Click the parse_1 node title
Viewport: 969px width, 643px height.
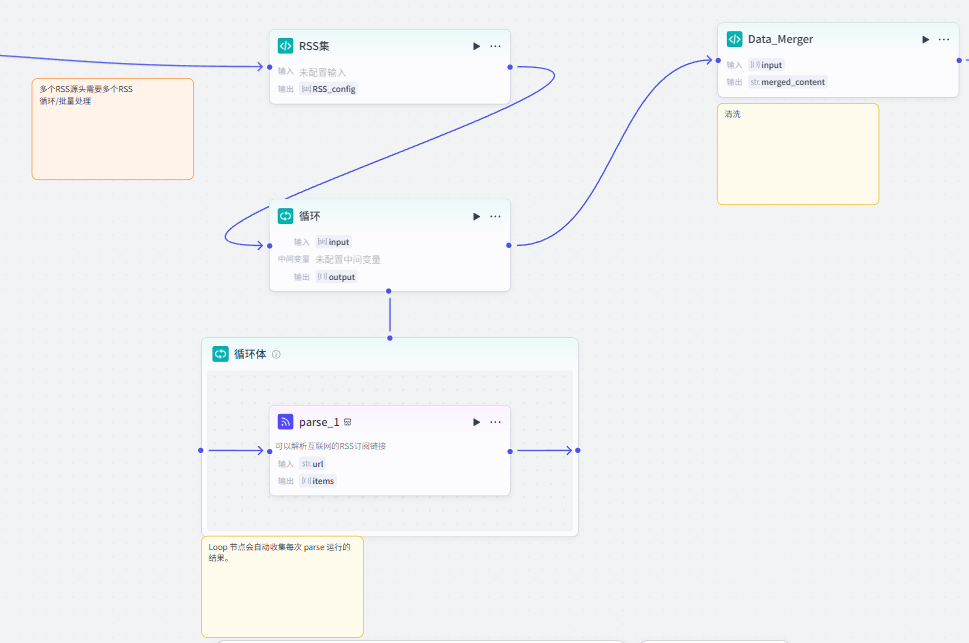pos(319,422)
